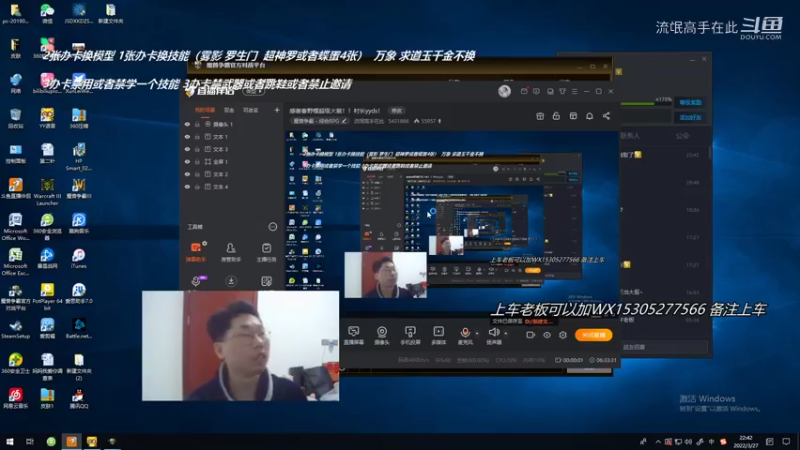The width and height of the screenshot is (800, 450).
Task: Toggle visibility of 摄像头 1 source
Action: pyautogui.click(x=187, y=124)
